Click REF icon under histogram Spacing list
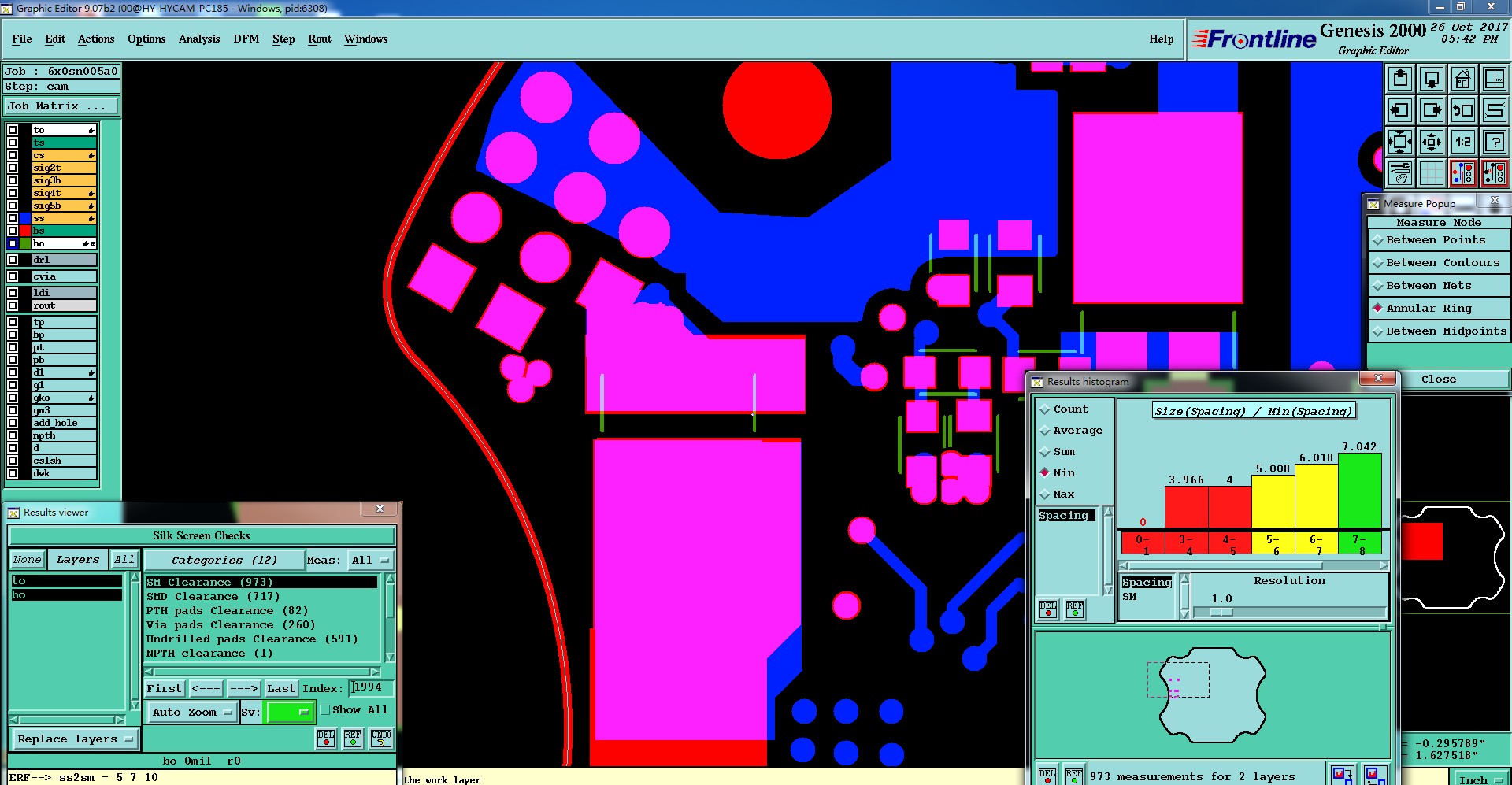The width and height of the screenshot is (1512, 785). click(1075, 609)
